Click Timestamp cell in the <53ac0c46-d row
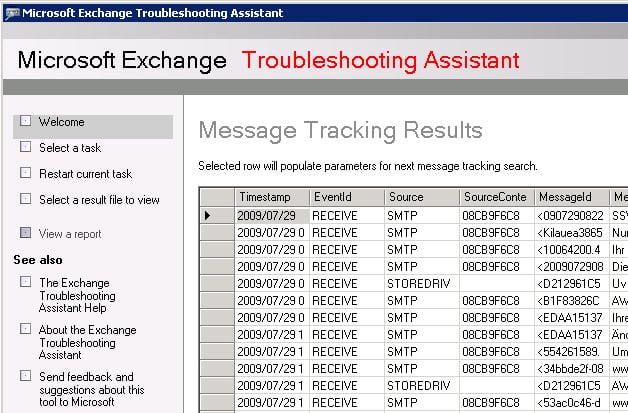Image resolution: width=628 pixels, height=413 pixels. pyautogui.click(x=272, y=403)
